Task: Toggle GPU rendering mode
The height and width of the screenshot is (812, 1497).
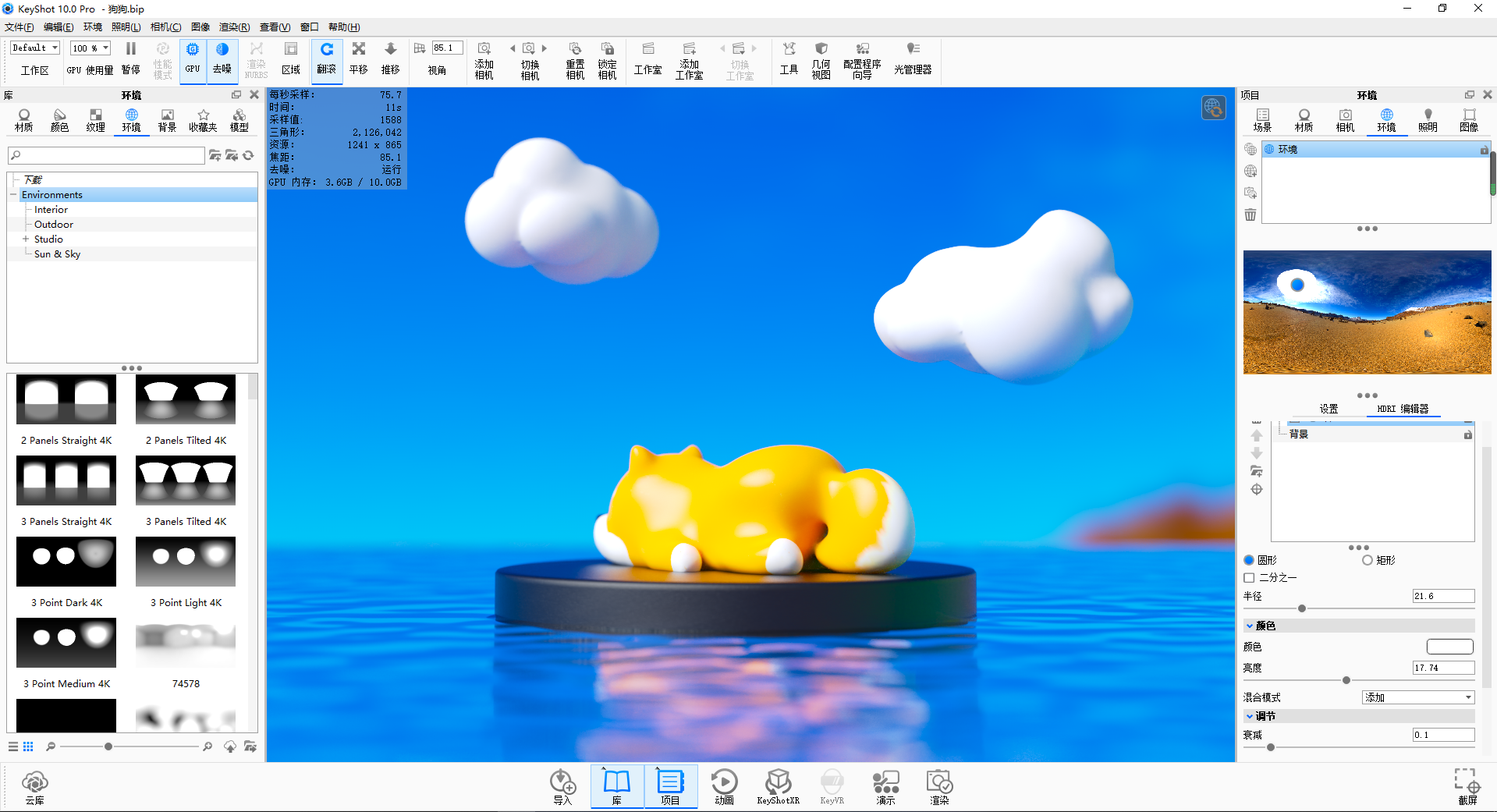Action: [192, 60]
